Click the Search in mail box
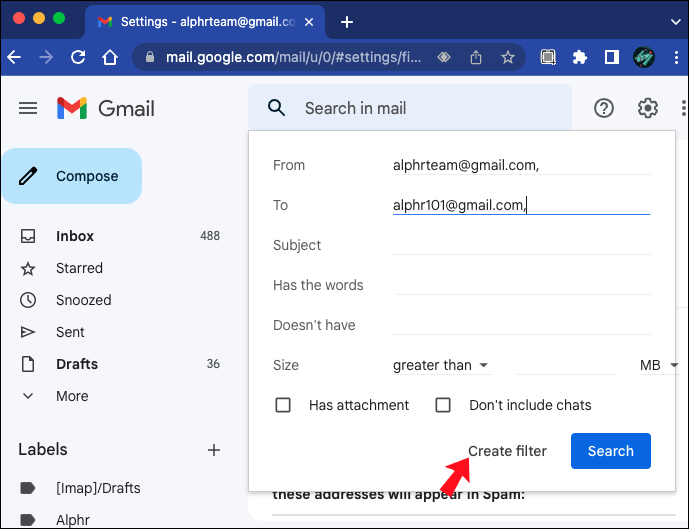This screenshot has height=529, width=689. point(410,108)
